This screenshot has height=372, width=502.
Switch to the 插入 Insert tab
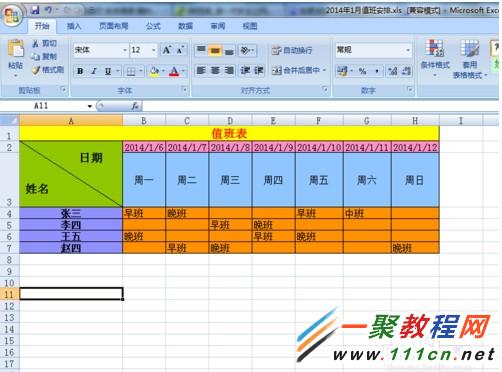[74, 26]
